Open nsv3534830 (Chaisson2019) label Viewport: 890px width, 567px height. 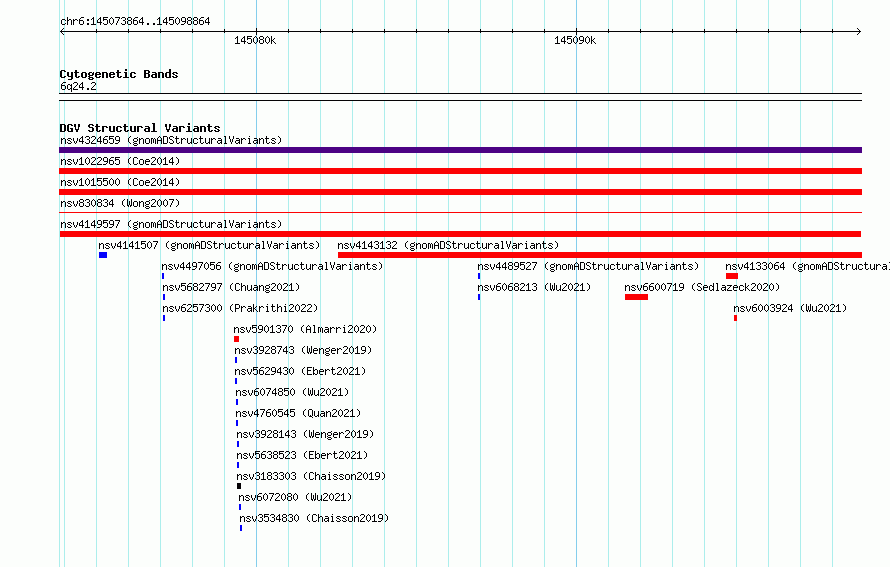click(314, 518)
